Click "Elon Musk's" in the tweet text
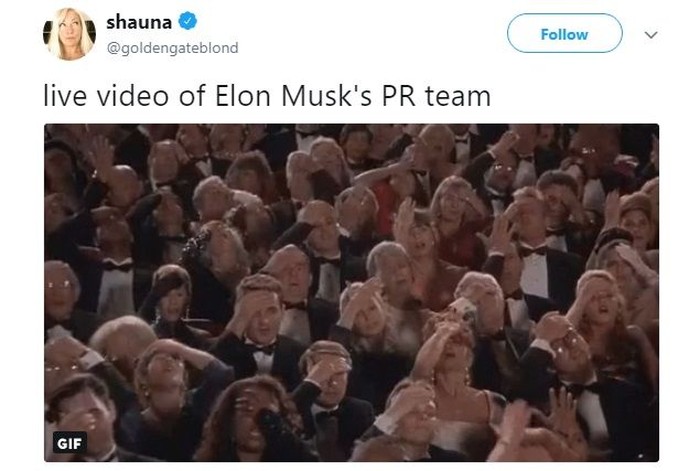The height and width of the screenshot is (471, 700). click(293, 96)
